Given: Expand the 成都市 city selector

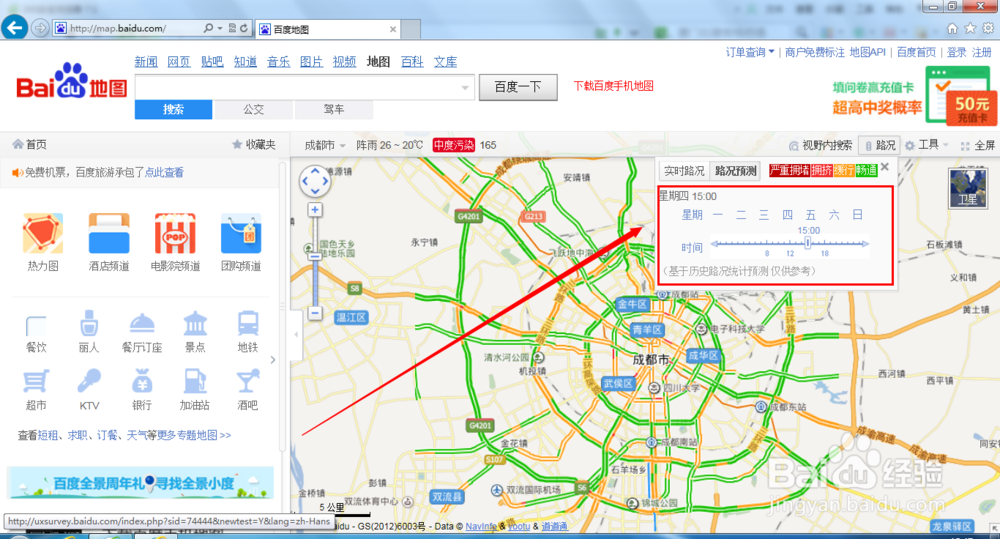Looking at the screenshot, I should click(325, 145).
